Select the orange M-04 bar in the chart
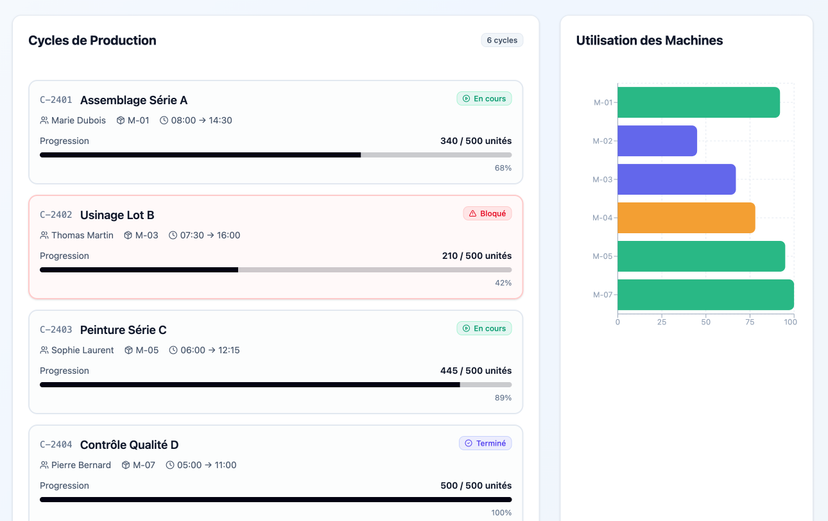 click(x=686, y=218)
